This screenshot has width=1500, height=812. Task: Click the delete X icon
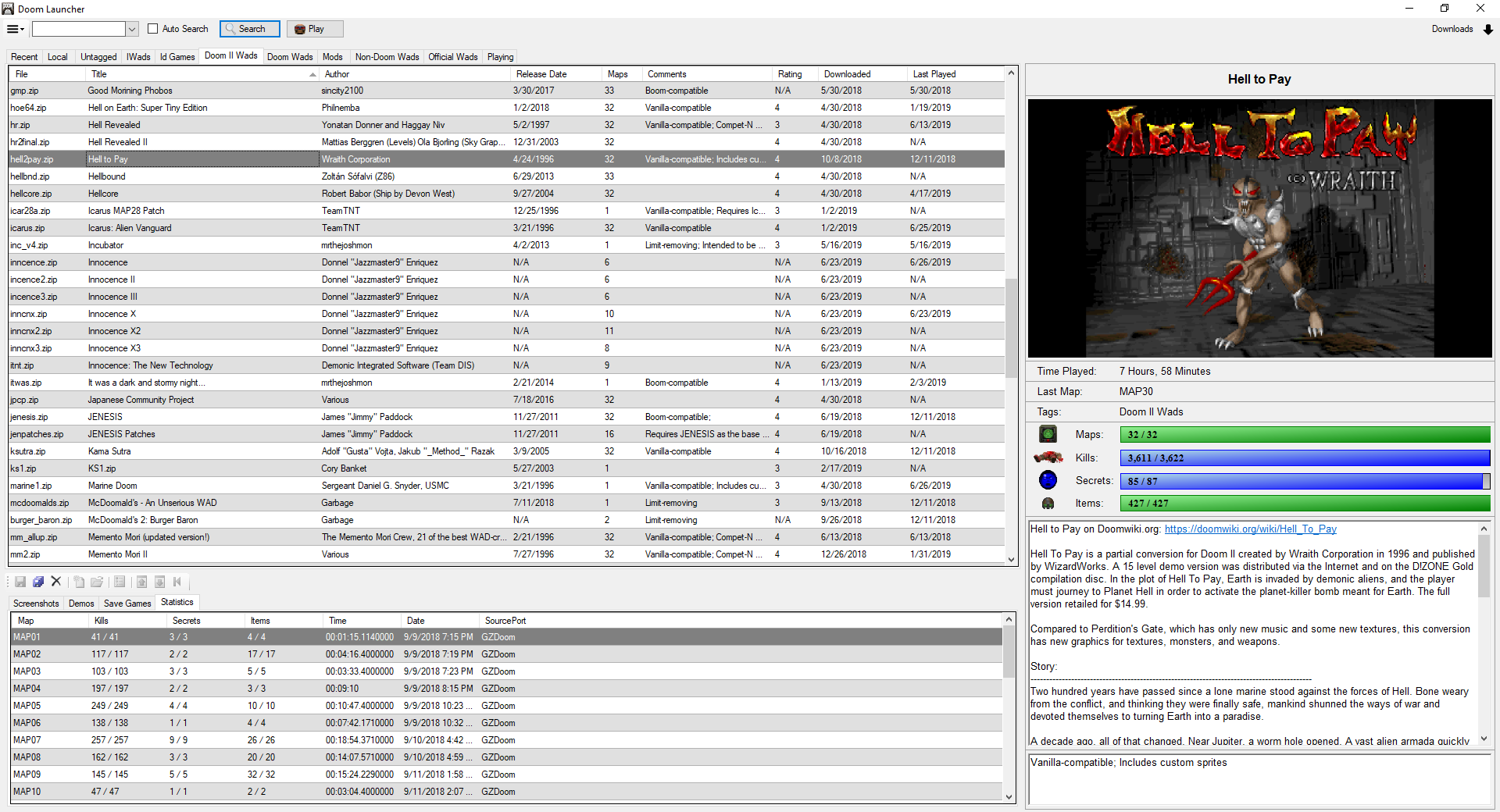(56, 582)
